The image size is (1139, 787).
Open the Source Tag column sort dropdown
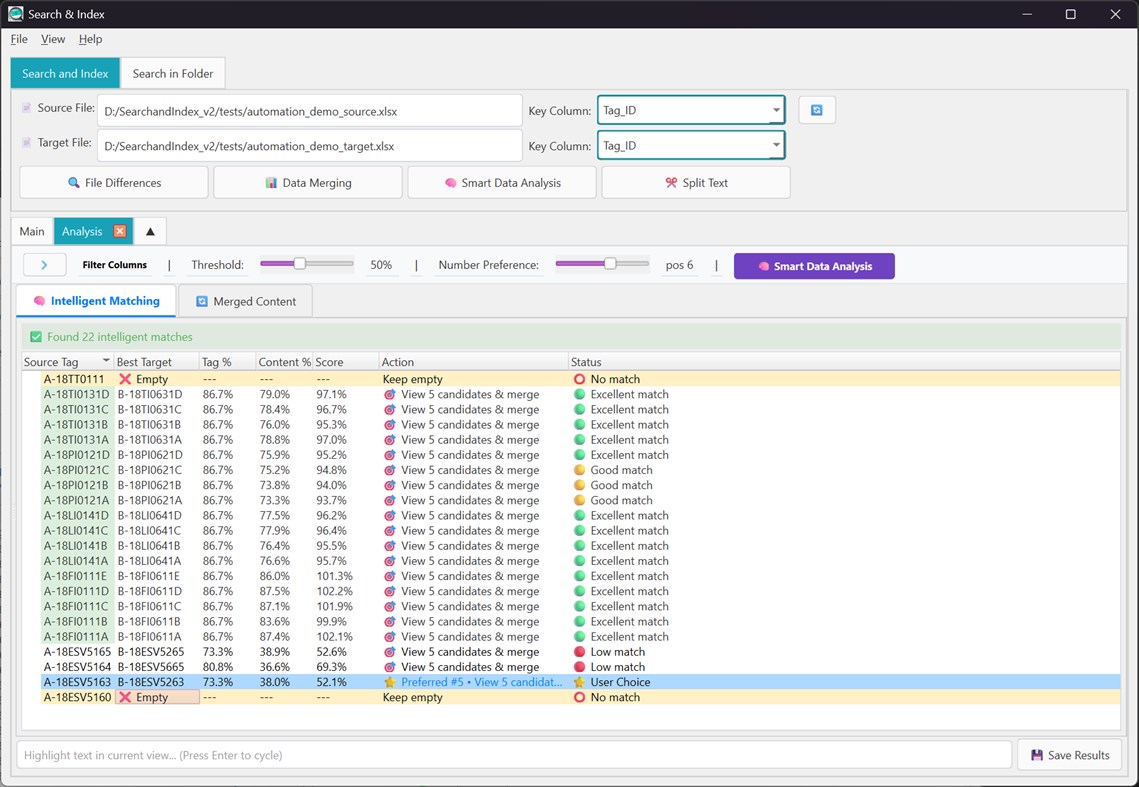point(106,361)
